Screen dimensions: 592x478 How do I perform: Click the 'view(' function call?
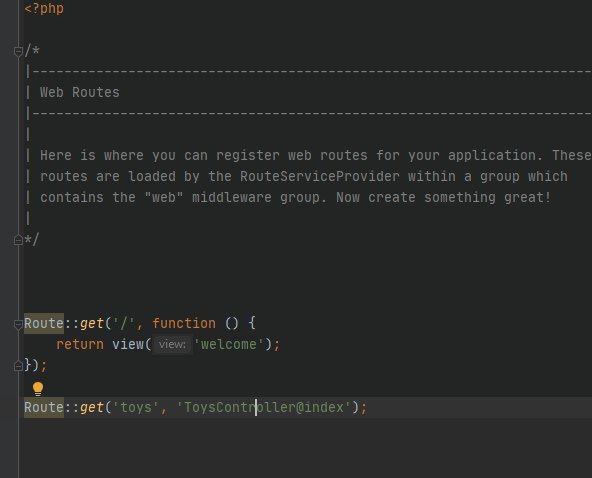[131, 344]
